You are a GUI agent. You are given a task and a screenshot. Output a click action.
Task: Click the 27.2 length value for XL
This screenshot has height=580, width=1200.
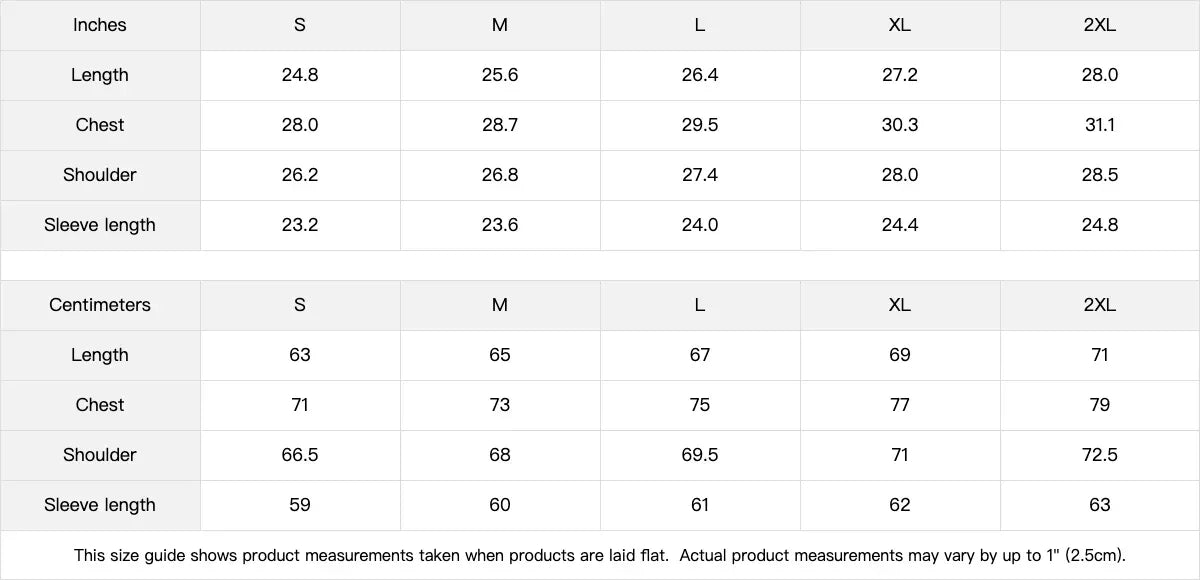point(900,75)
